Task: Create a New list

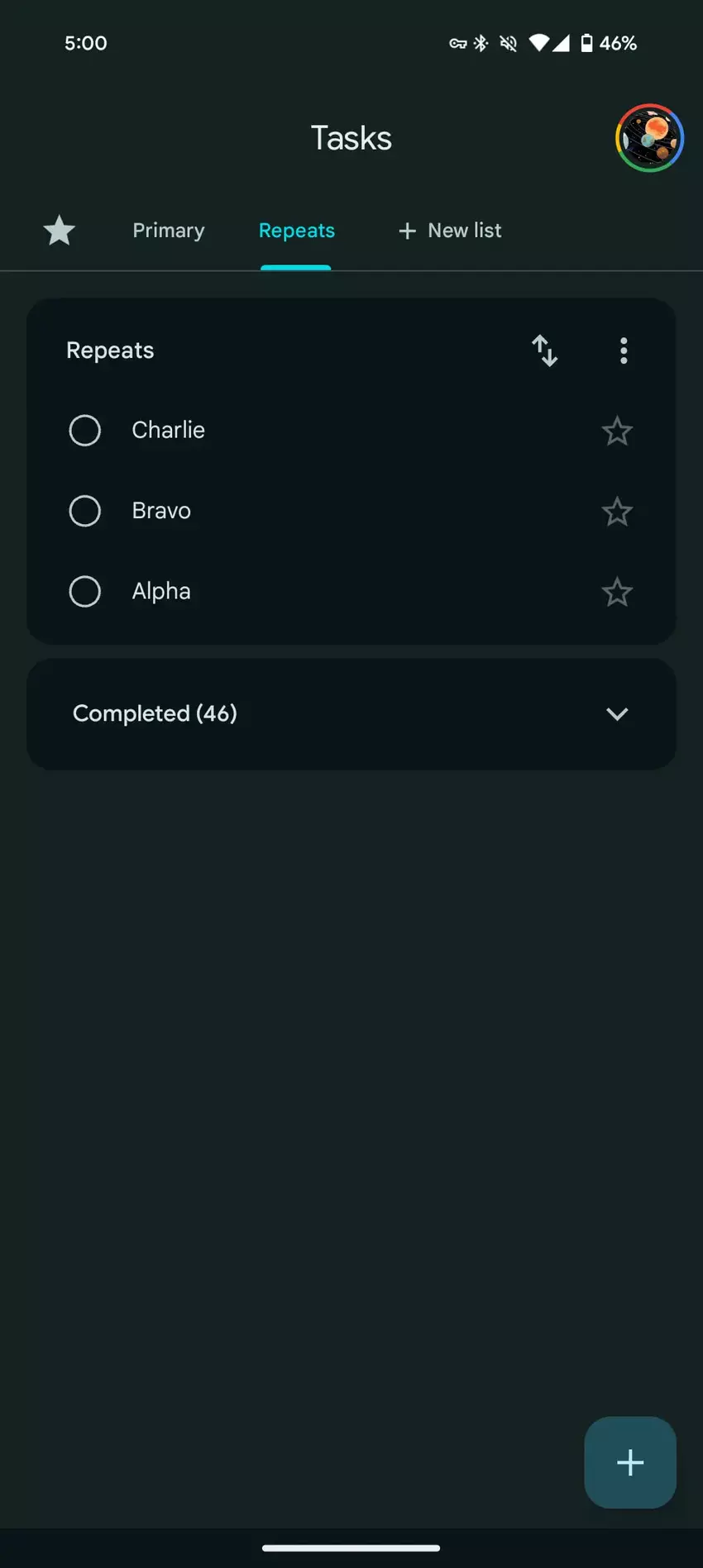Action: tap(450, 231)
